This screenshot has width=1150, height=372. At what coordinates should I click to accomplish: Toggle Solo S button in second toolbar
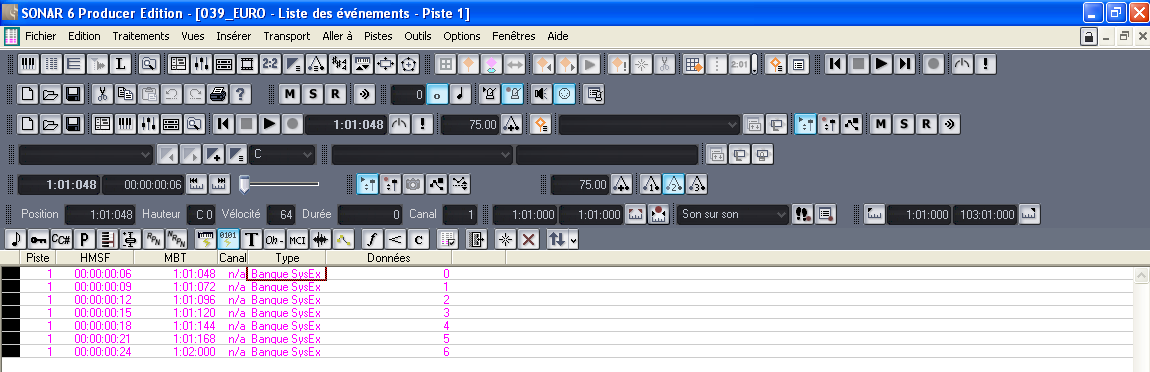312,94
